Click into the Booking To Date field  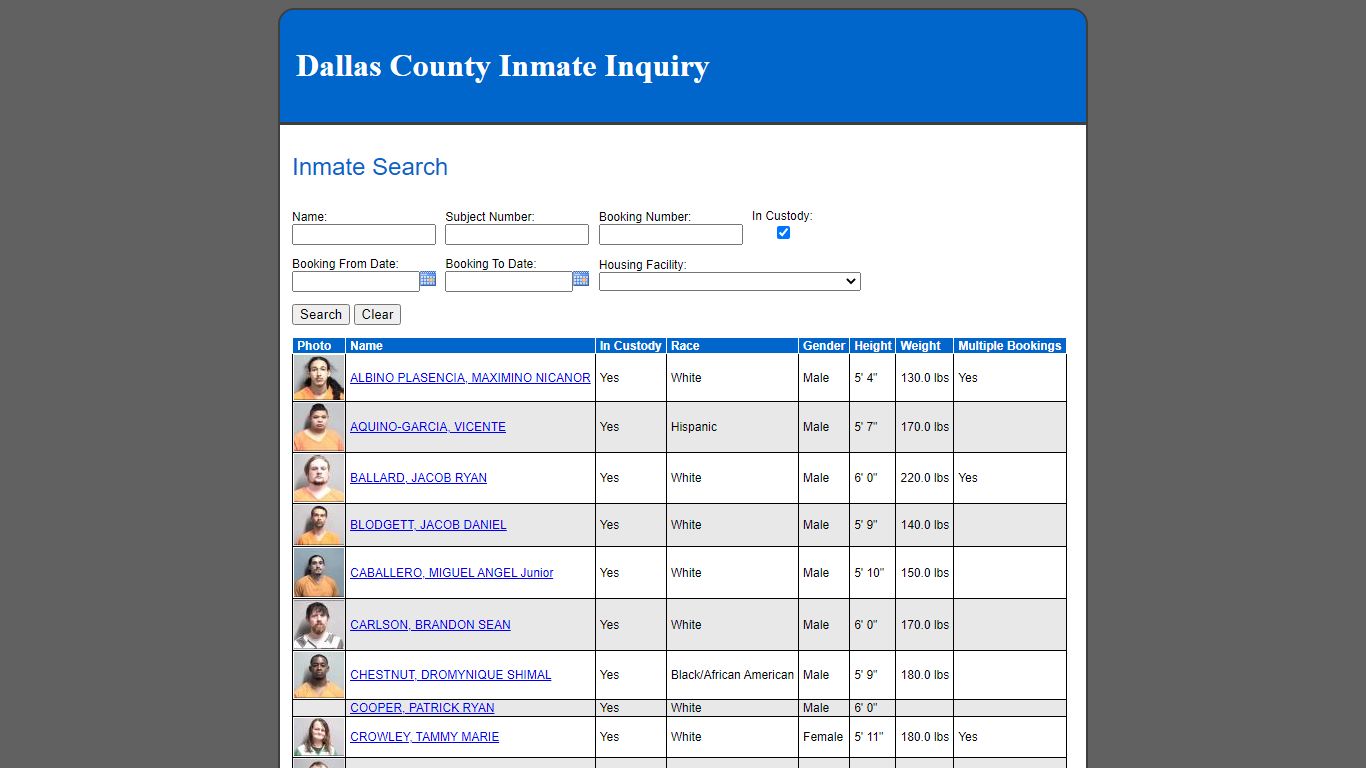coord(509,282)
